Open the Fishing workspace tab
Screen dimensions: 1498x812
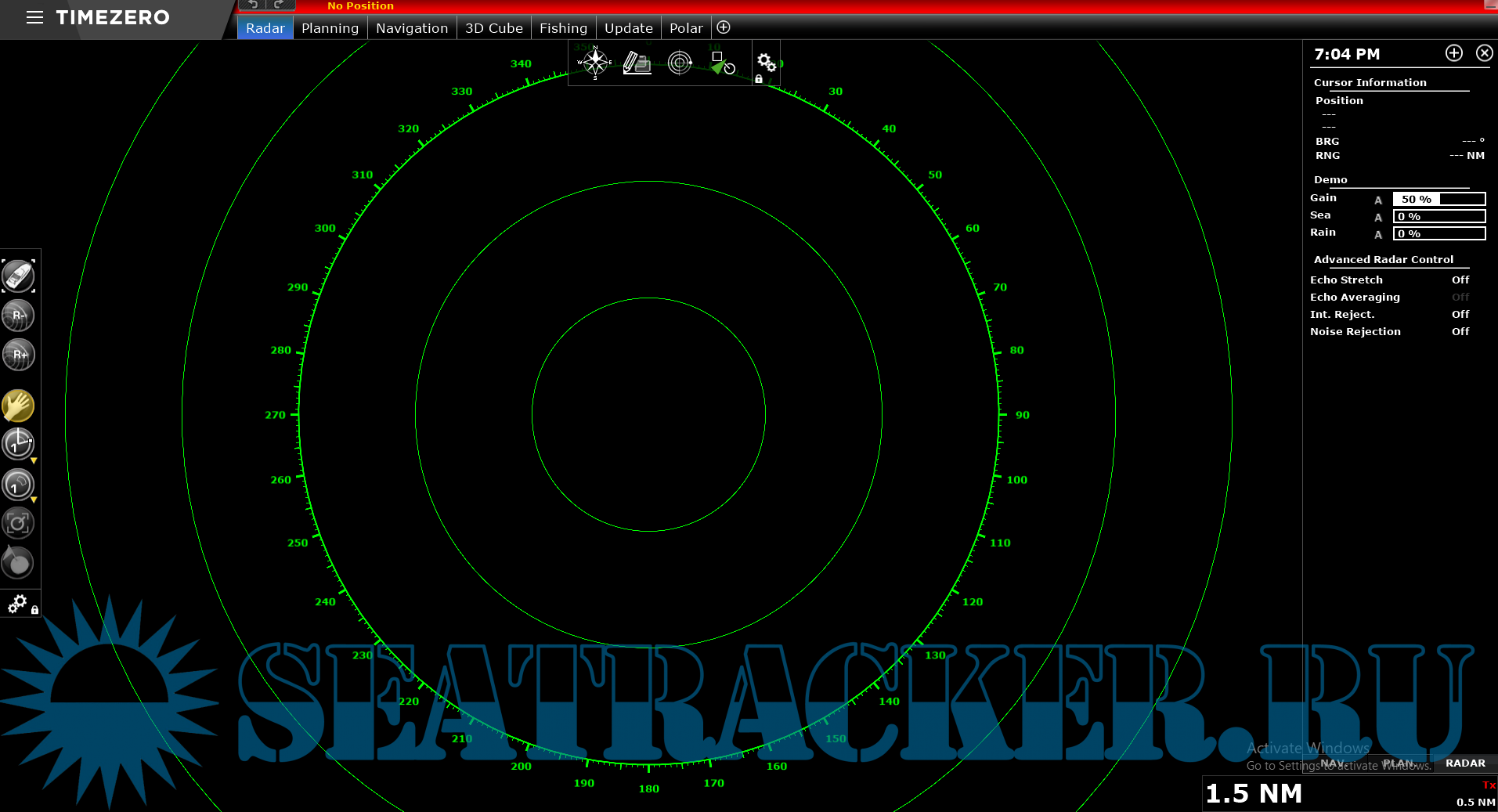coord(563,28)
